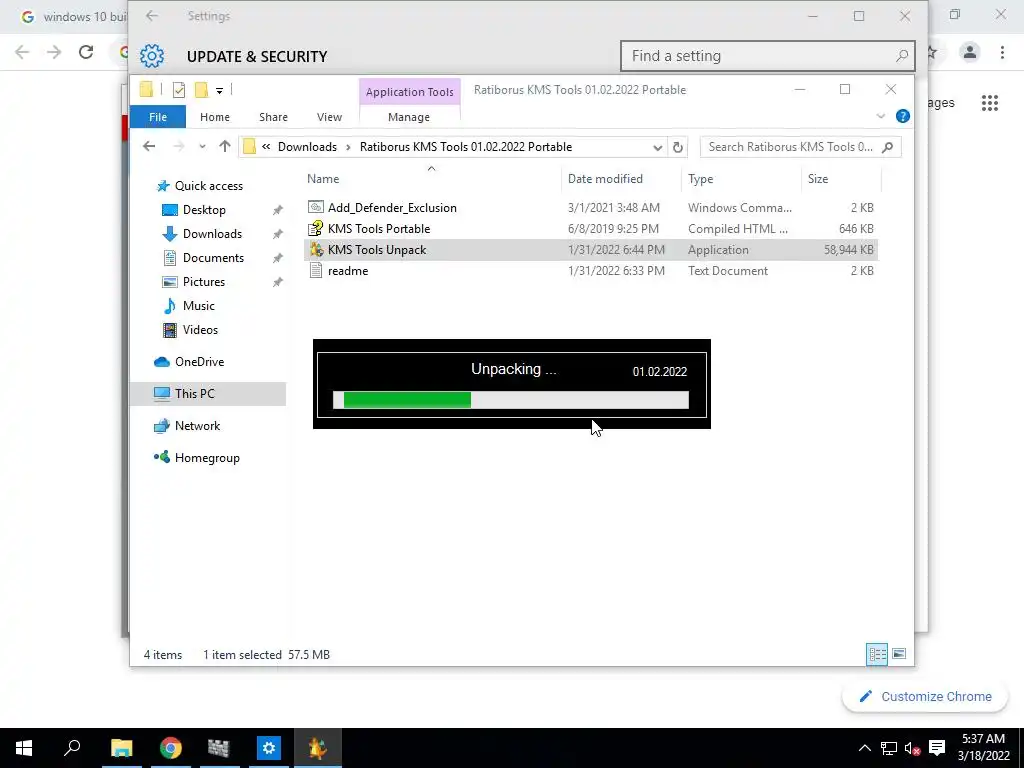Viewport: 1024px width, 768px height.
Task: Select the Application Tools contextual tab
Action: (x=409, y=91)
